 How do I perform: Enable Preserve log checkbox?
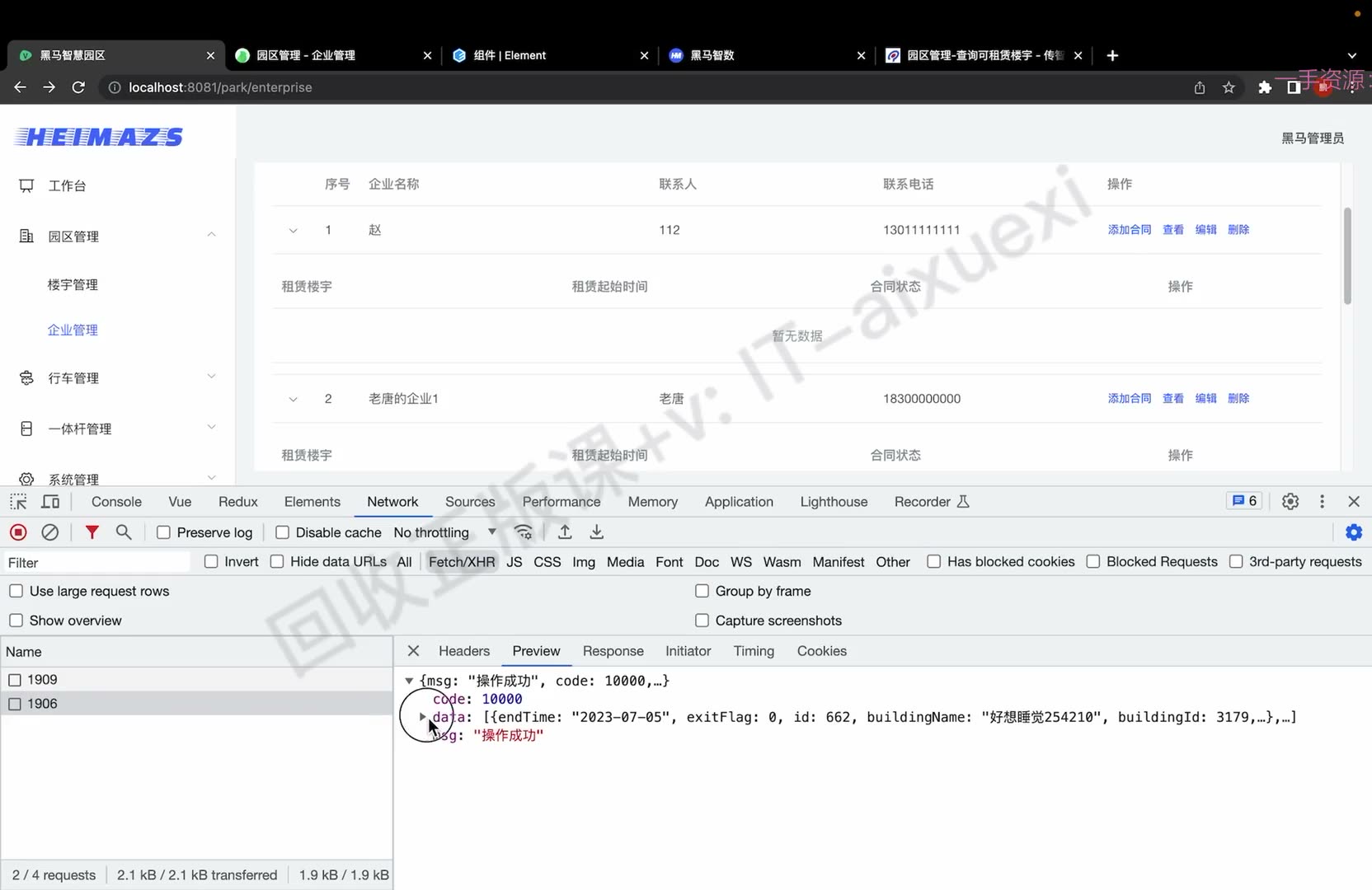(x=163, y=532)
